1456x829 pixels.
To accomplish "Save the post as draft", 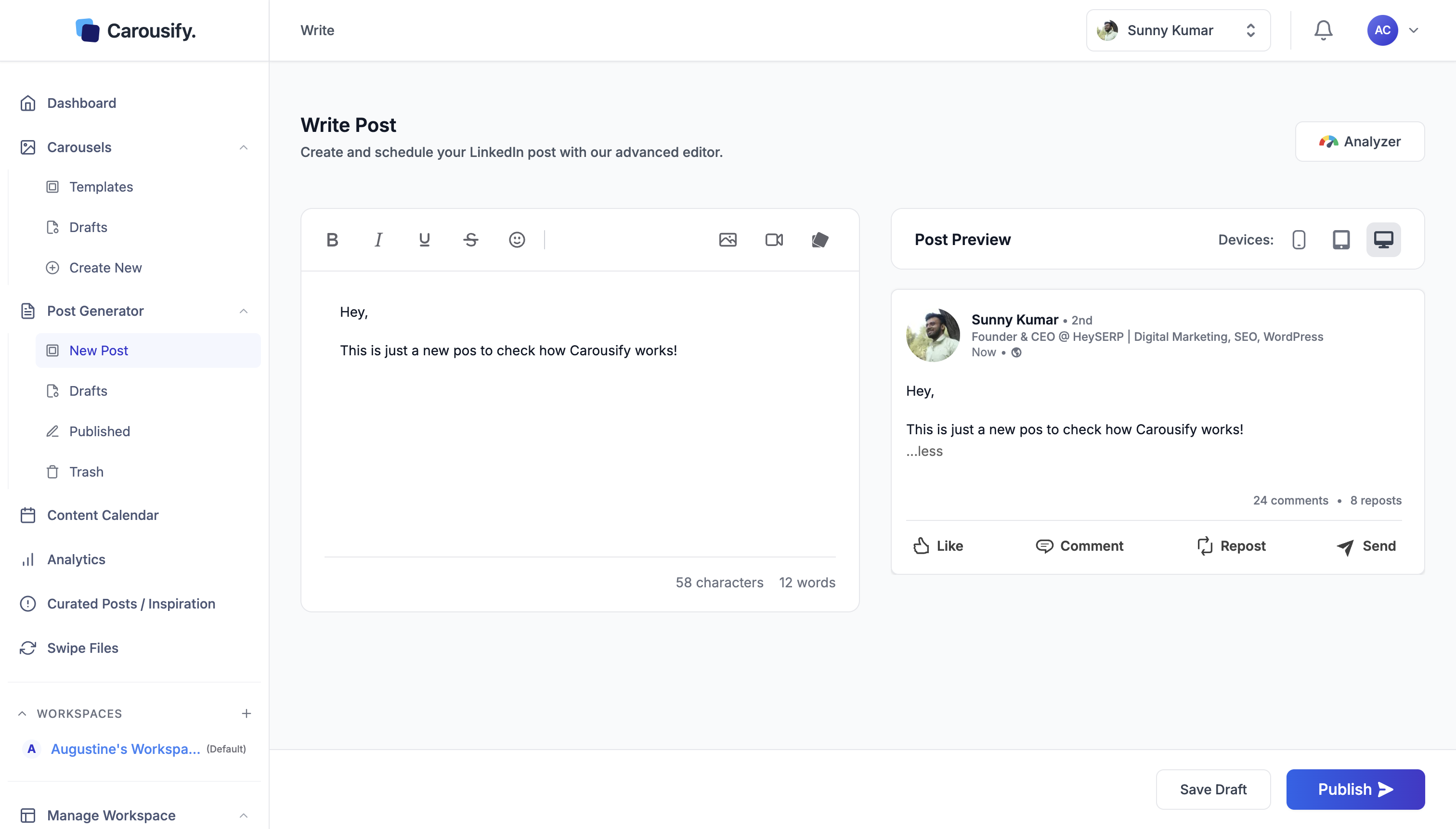I will coord(1213,789).
